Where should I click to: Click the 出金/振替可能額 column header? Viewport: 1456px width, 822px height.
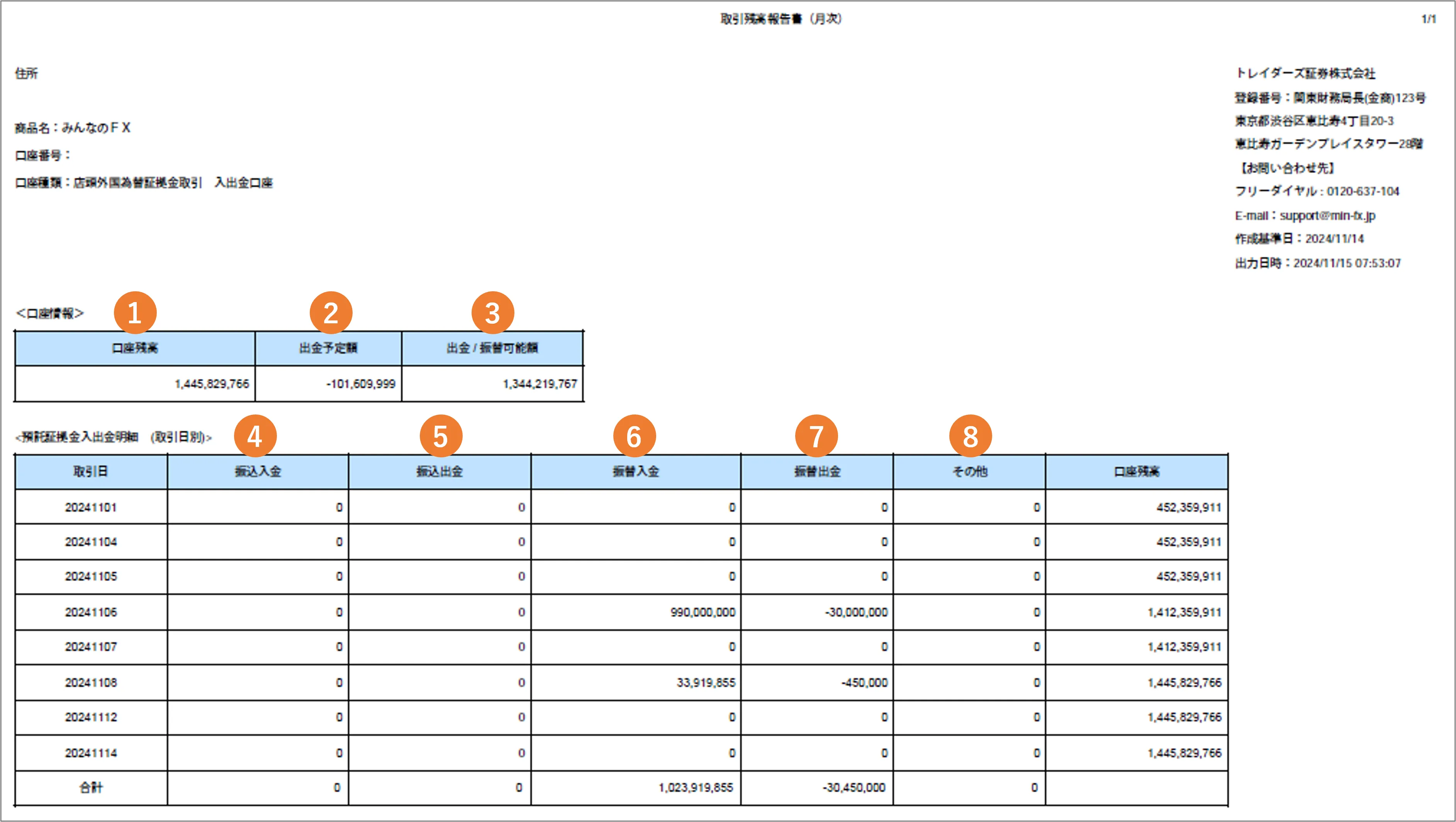[492, 348]
